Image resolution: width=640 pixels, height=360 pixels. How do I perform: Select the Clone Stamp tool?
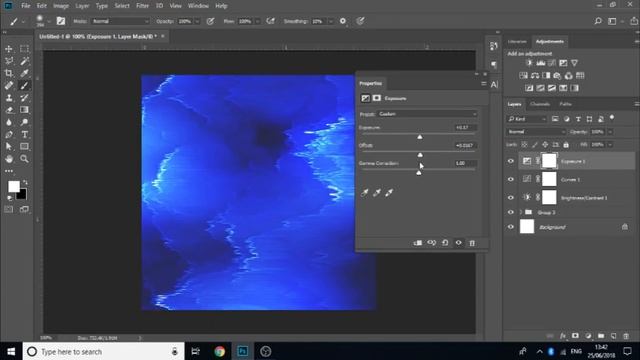click(9, 98)
